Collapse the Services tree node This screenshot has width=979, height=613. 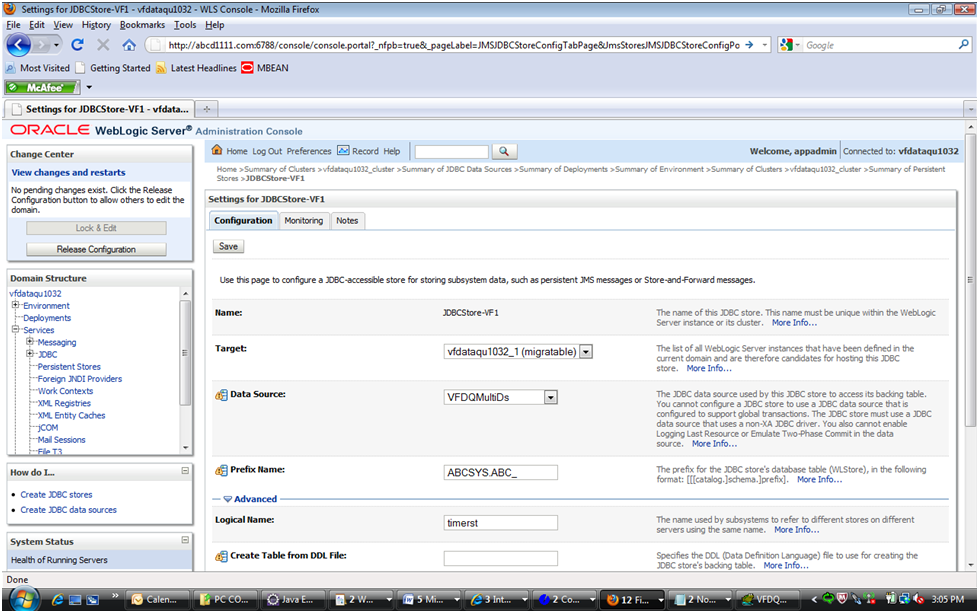16,329
